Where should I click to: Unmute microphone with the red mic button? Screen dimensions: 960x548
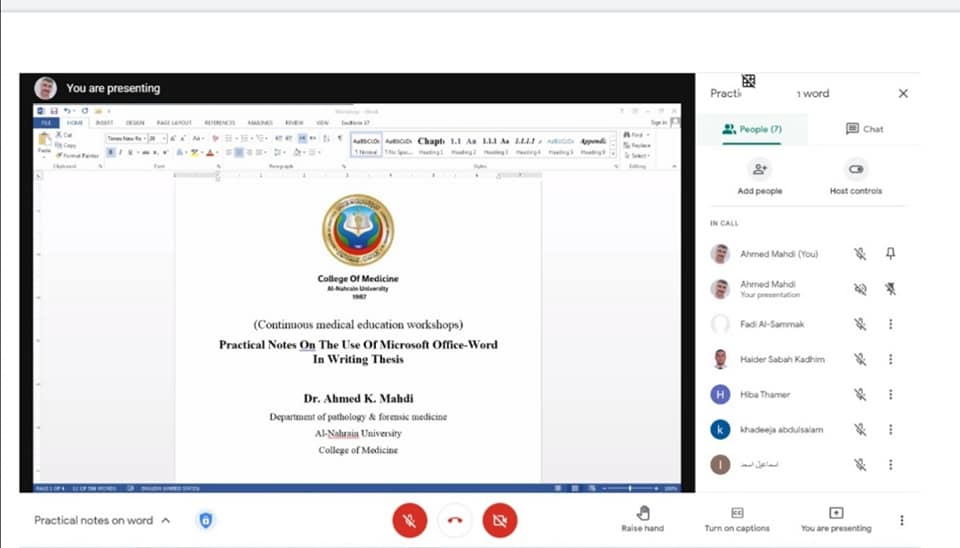click(x=410, y=520)
